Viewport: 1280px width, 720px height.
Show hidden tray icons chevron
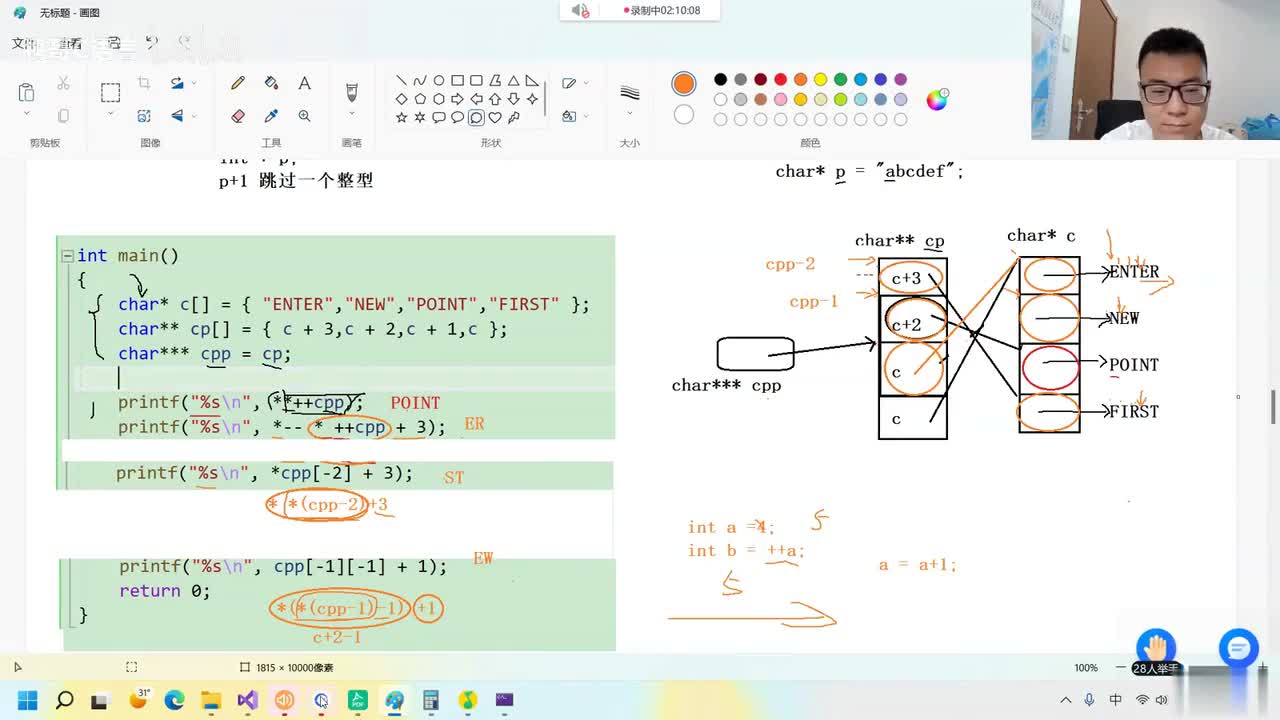[x=1066, y=700]
